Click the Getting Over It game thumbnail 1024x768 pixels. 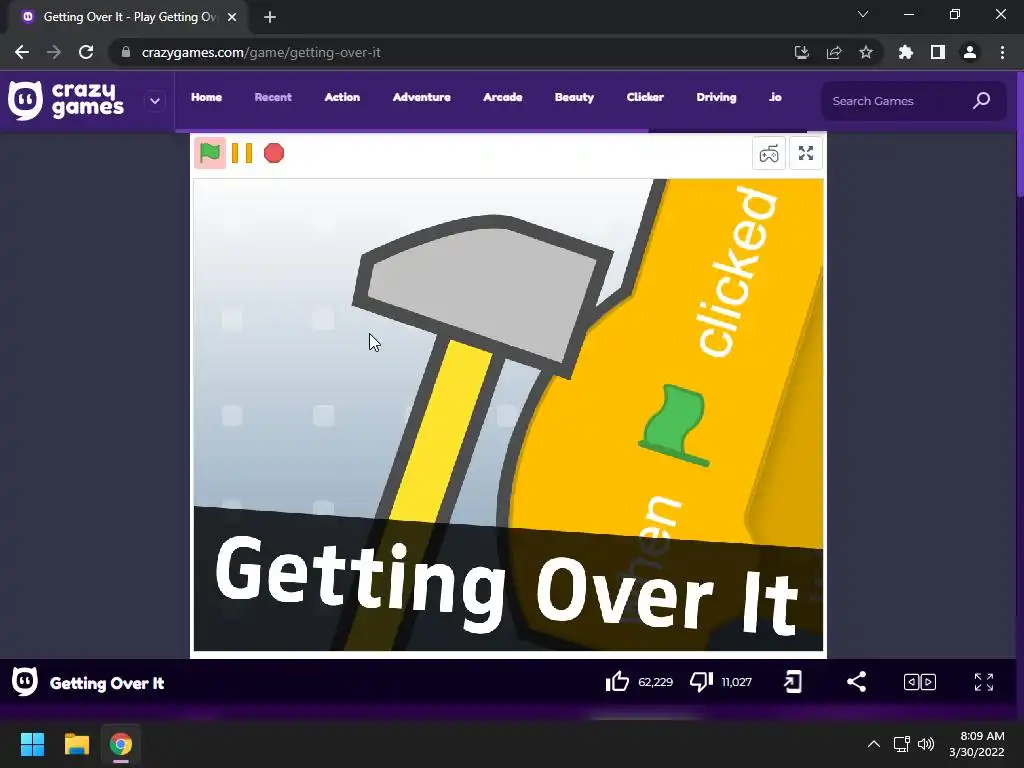tap(508, 415)
